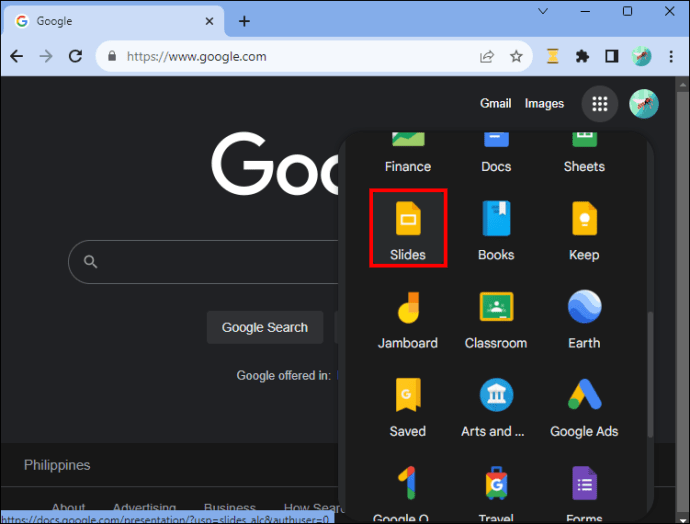Open the hourglass extension
690x524 pixels.
click(553, 56)
